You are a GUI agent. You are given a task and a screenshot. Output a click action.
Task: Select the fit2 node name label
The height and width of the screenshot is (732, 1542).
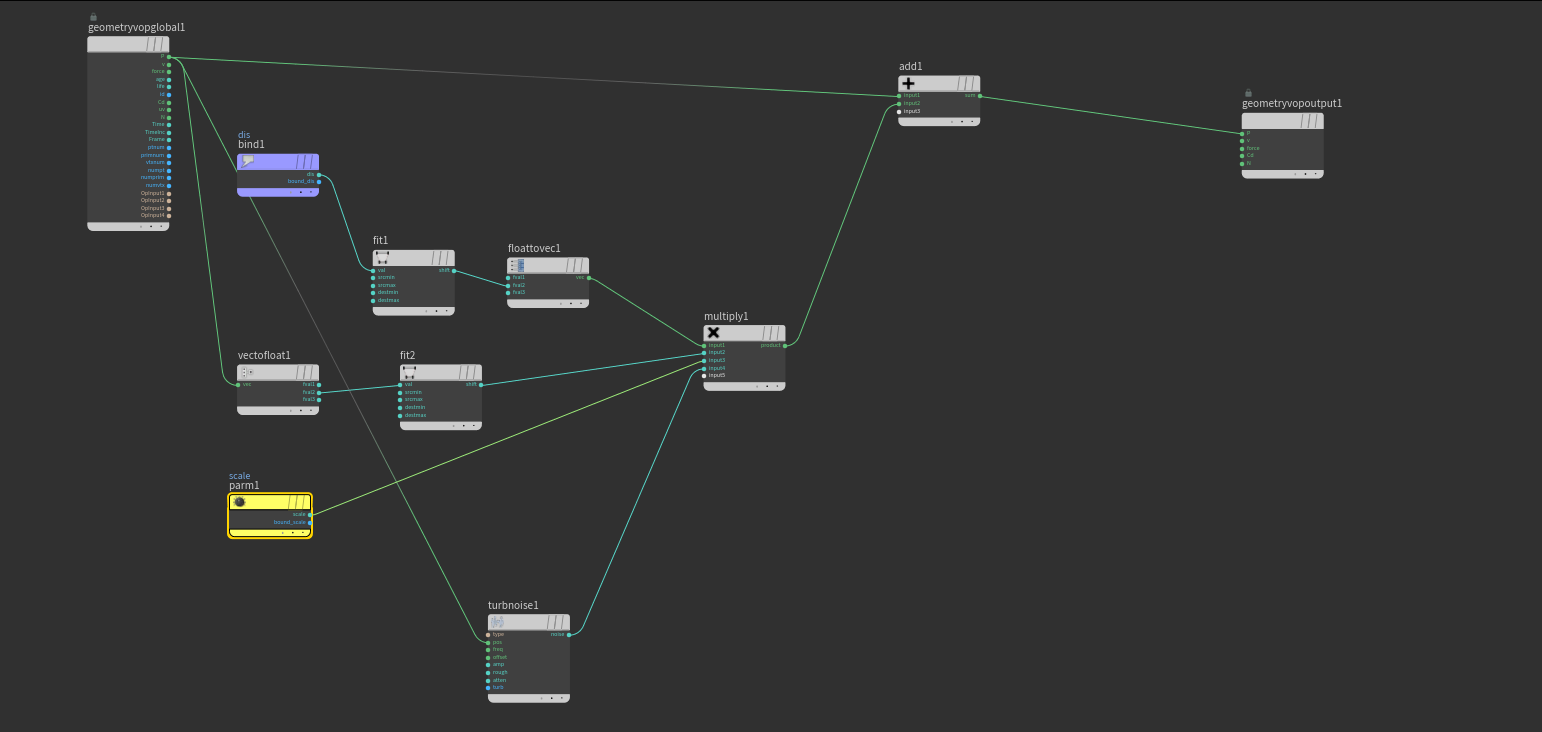point(407,355)
